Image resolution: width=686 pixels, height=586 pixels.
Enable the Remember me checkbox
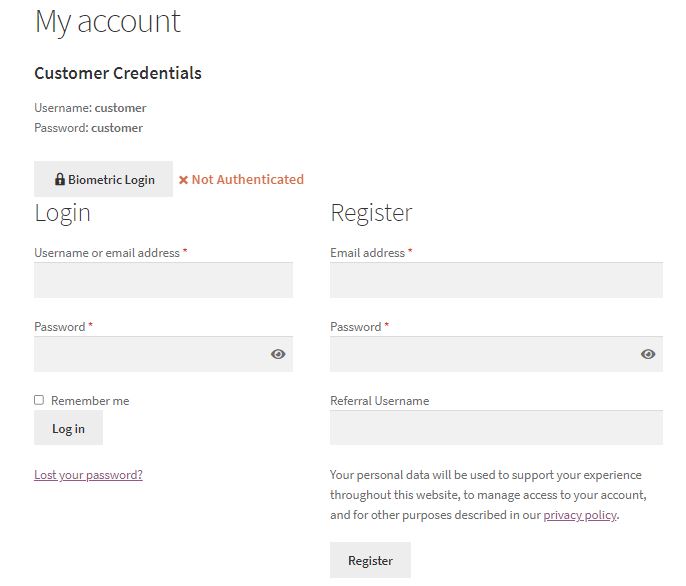tap(39, 400)
